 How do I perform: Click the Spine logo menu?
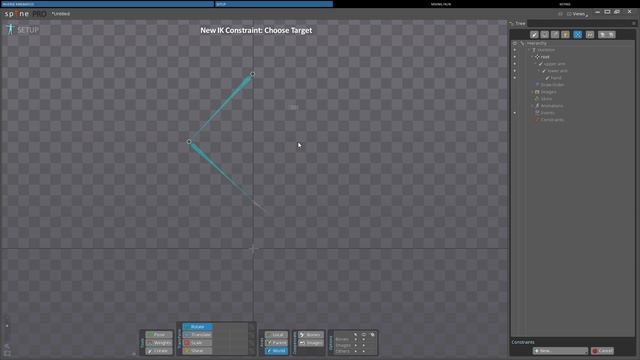coord(25,14)
